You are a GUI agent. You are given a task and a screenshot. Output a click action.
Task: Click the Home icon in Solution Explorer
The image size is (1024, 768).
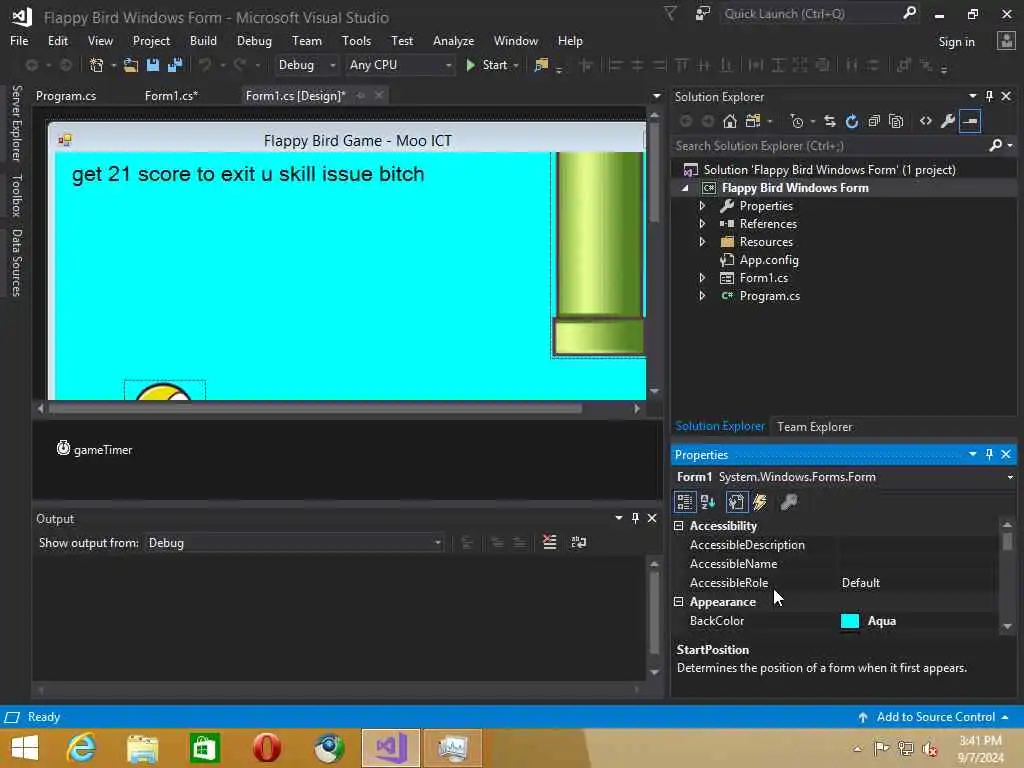click(x=730, y=121)
